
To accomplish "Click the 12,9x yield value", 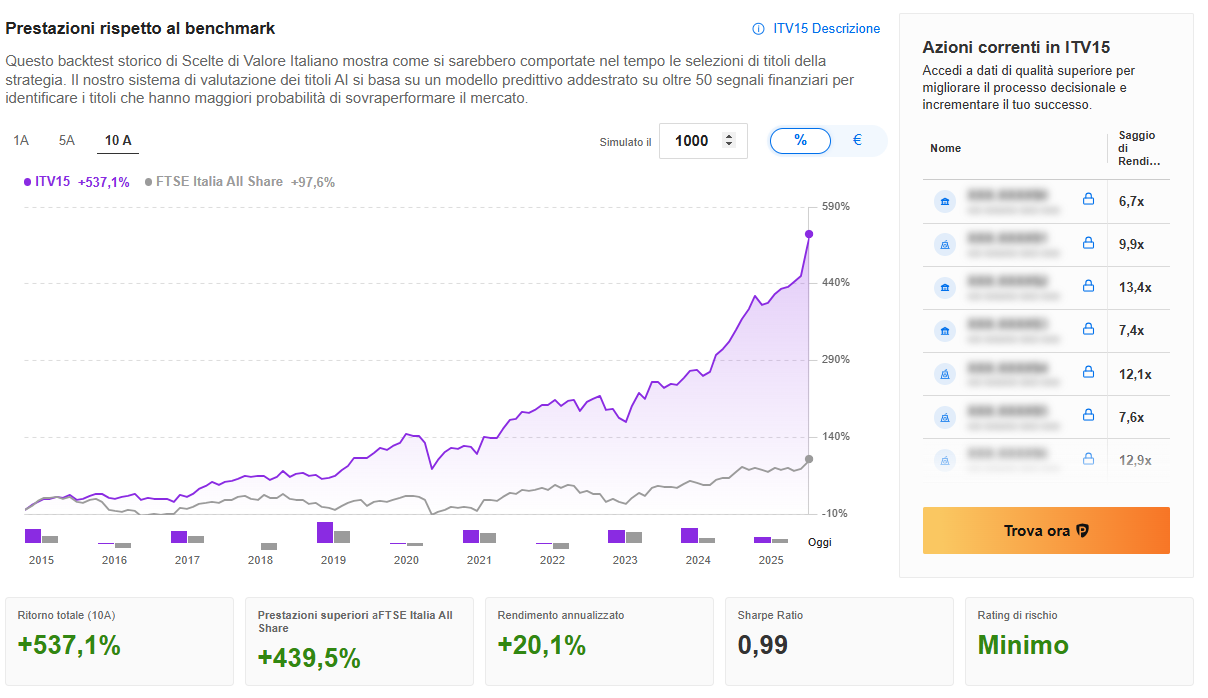I will 1135,460.
